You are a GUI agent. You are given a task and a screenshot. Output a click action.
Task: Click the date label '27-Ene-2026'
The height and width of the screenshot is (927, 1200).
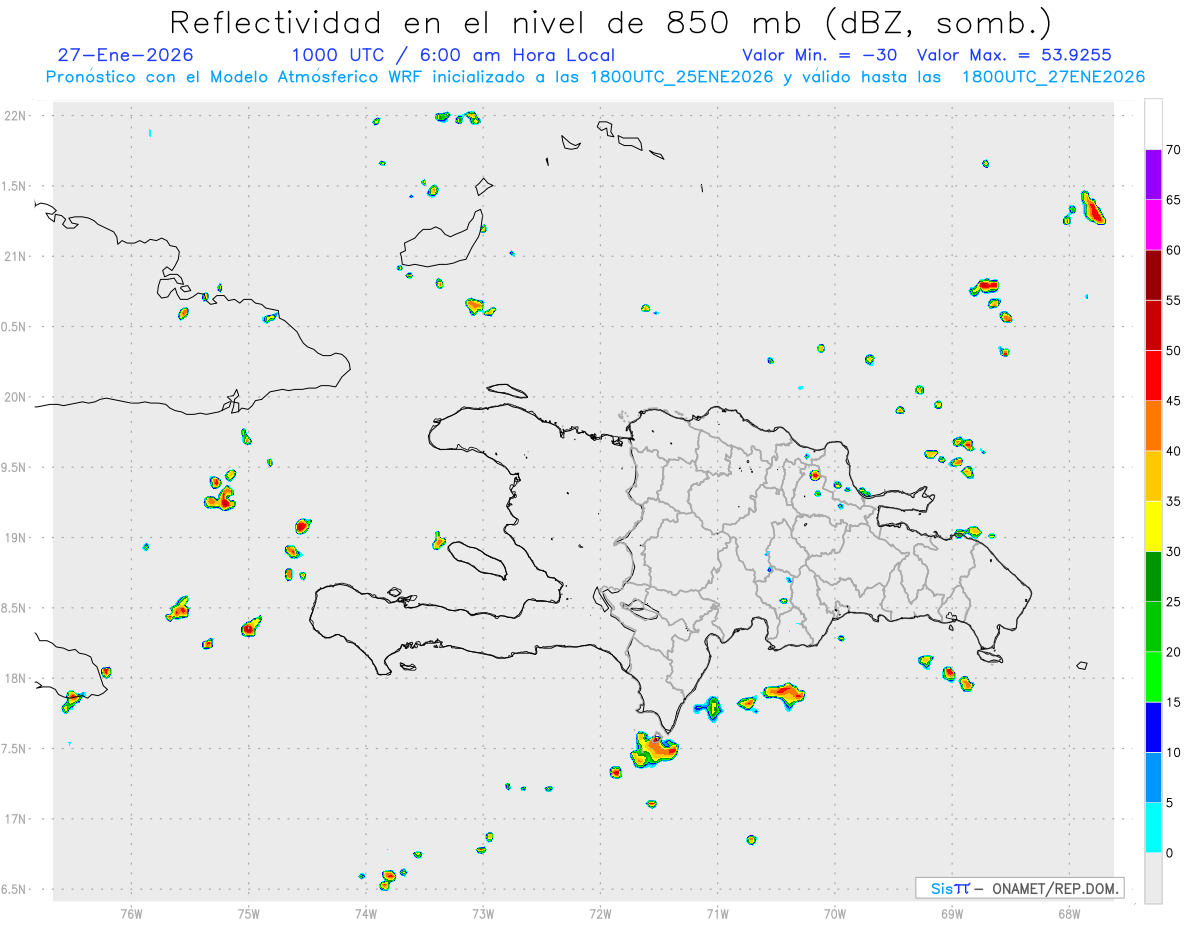coord(126,55)
